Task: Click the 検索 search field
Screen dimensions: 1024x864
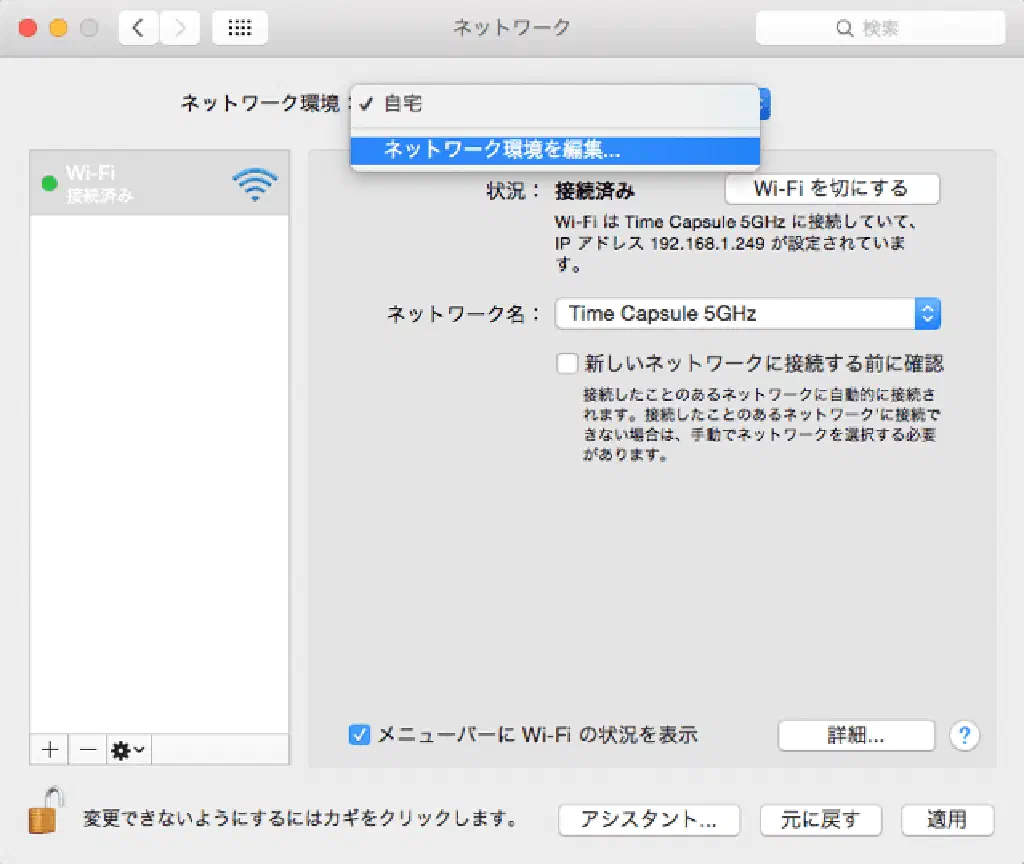Action: pyautogui.click(x=880, y=28)
